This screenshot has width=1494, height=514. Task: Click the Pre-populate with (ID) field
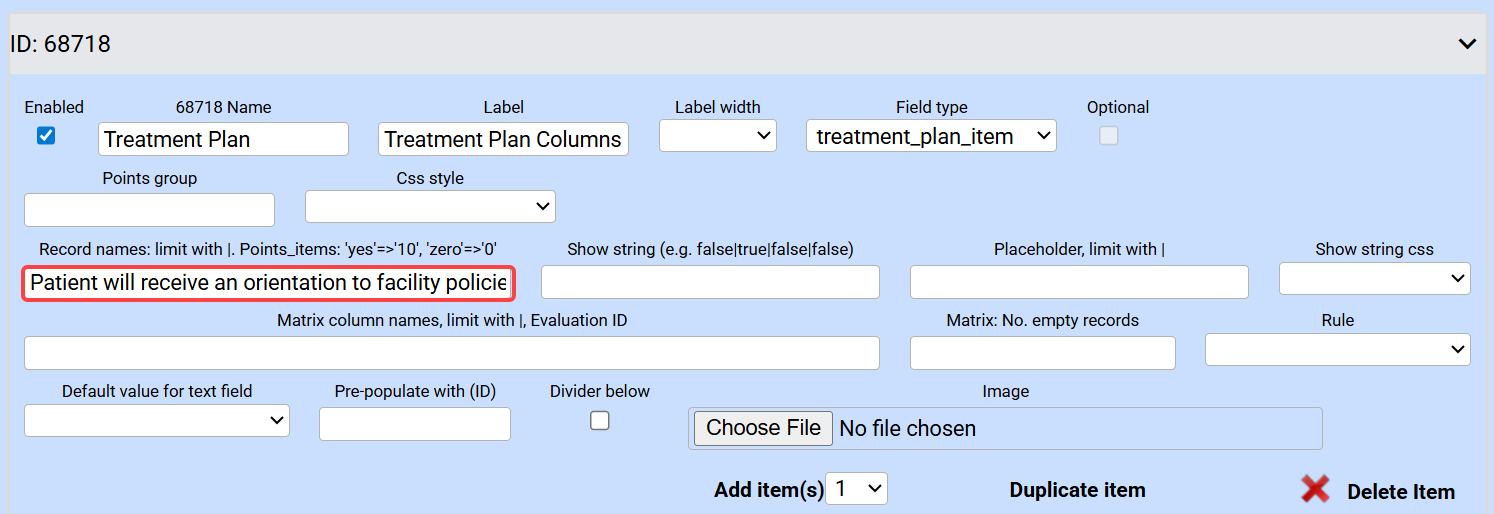(415, 424)
